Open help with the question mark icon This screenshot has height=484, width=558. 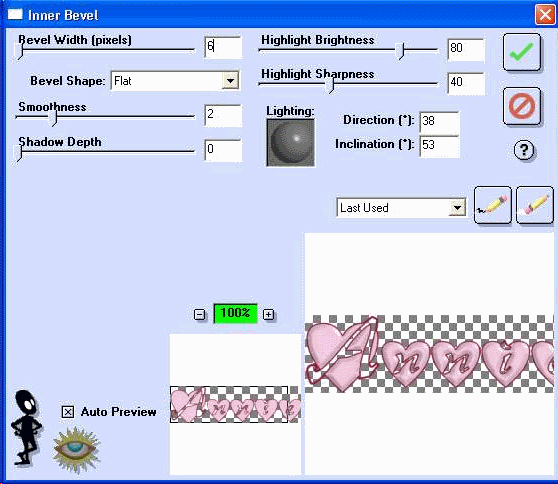(523, 150)
